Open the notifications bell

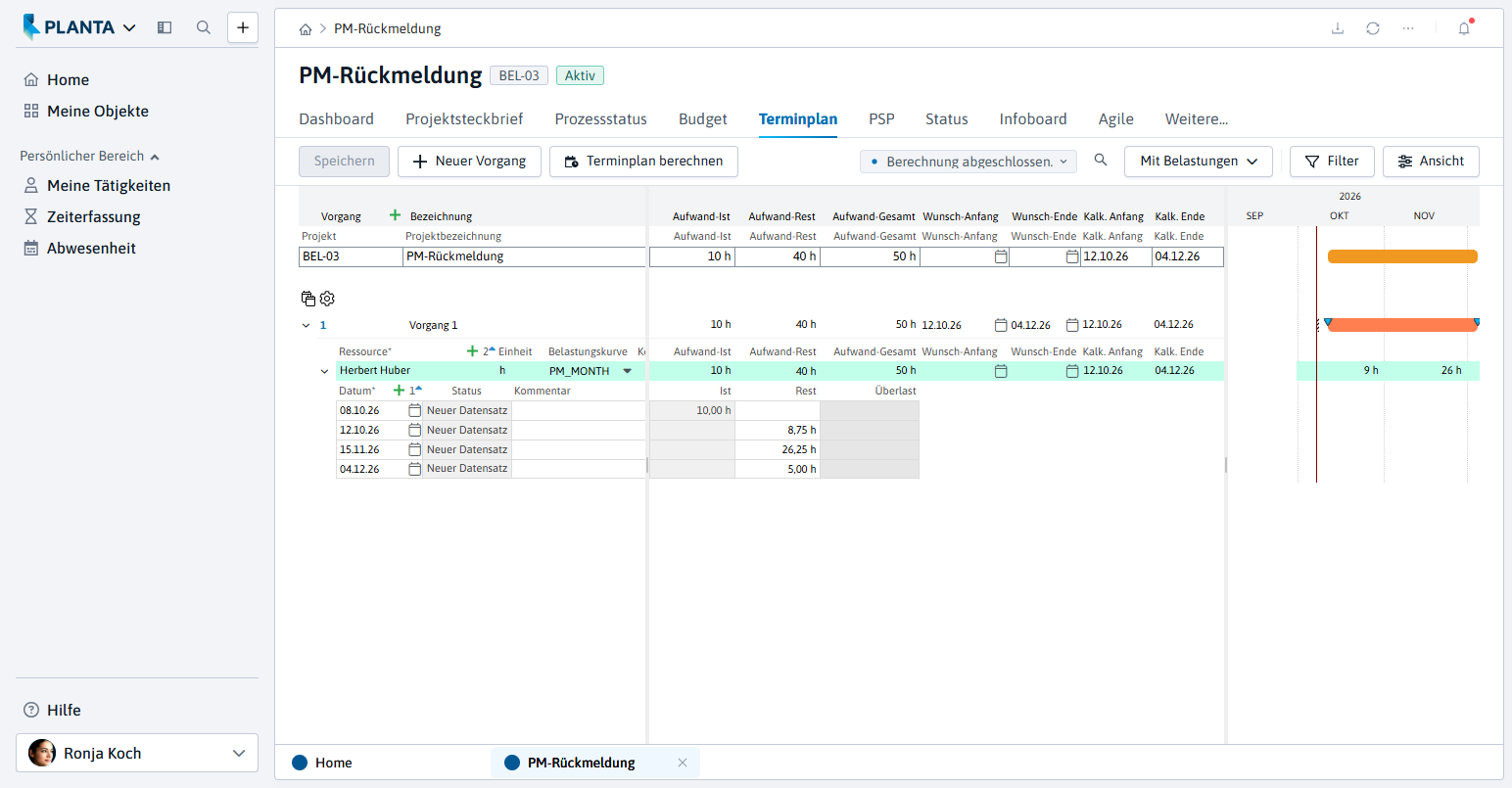pos(1464,28)
